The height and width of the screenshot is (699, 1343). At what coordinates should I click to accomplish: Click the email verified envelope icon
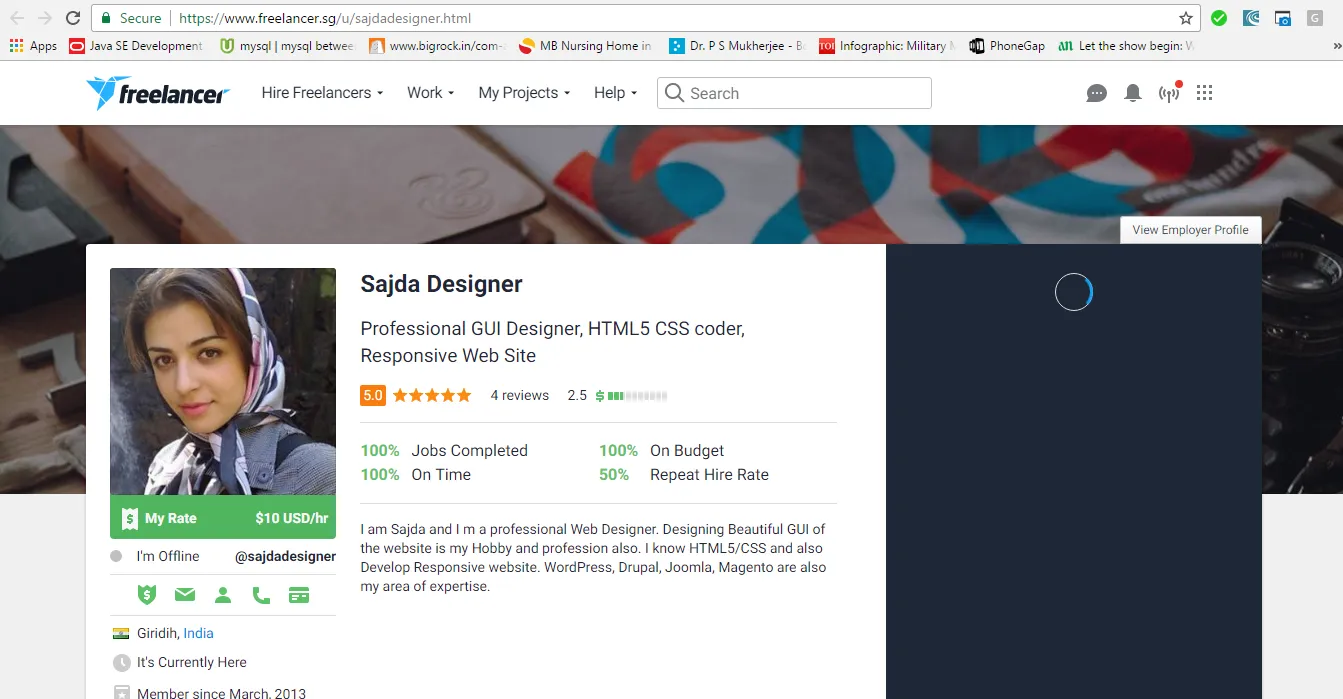click(185, 595)
